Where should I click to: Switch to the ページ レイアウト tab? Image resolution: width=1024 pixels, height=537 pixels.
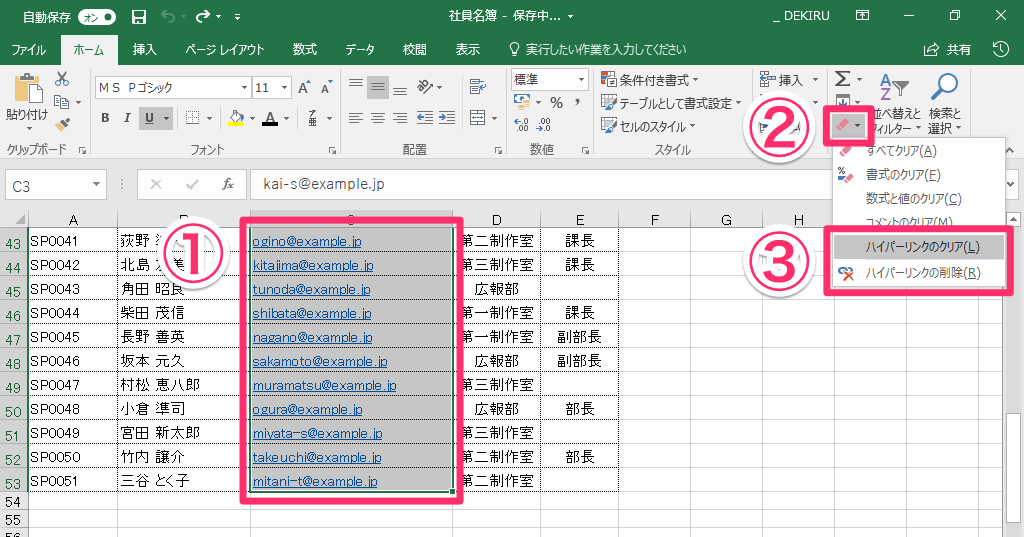click(225, 50)
